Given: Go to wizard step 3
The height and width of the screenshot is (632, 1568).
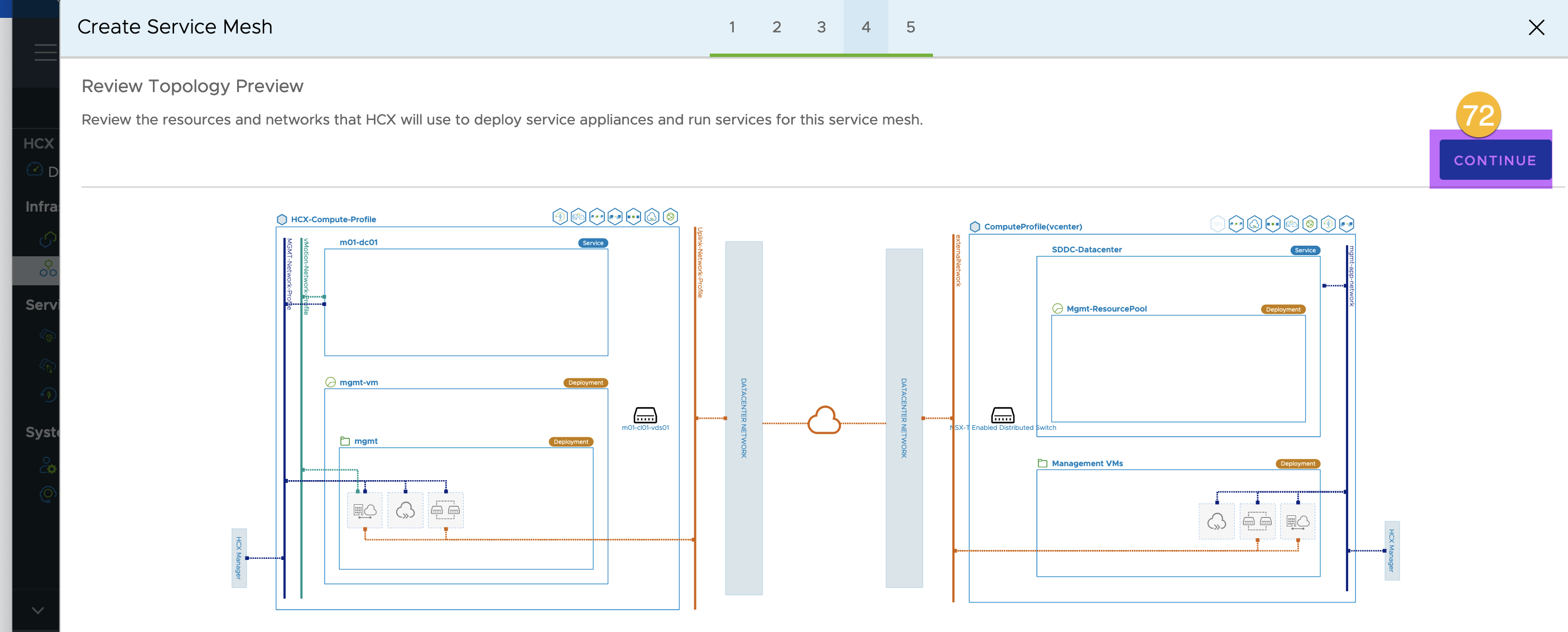Looking at the screenshot, I should pyautogui.click(x=821, y=27).
